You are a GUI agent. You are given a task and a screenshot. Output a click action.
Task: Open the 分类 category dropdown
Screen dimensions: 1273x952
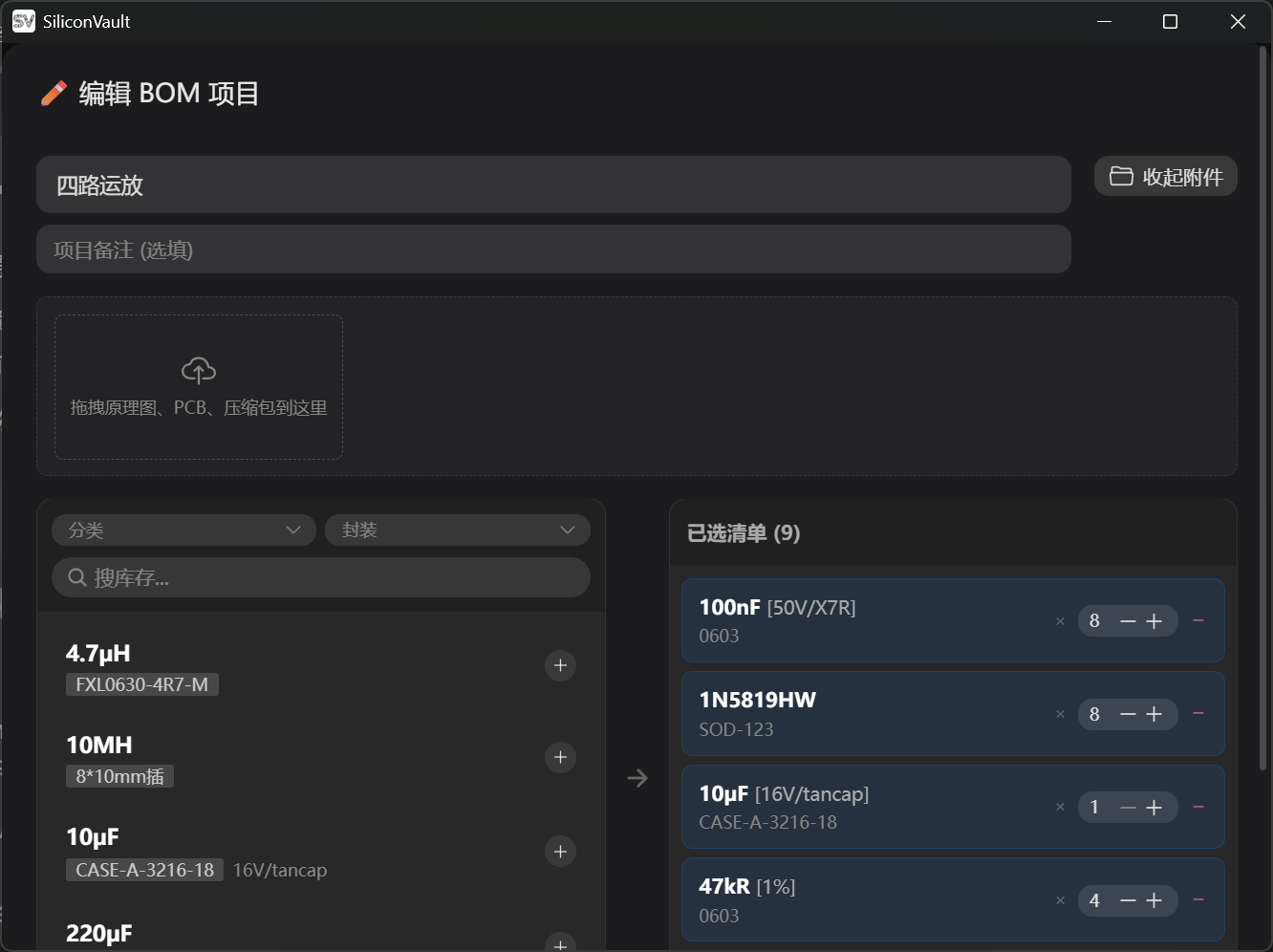point(183,530)
